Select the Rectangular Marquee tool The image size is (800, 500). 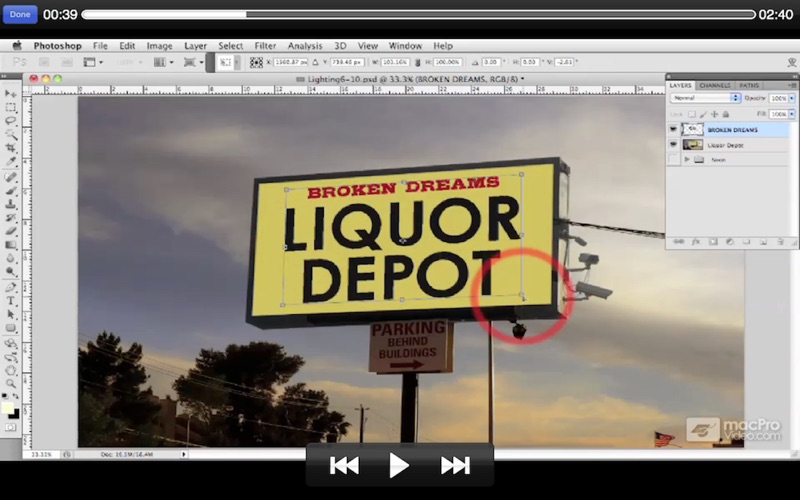[10, 108]
